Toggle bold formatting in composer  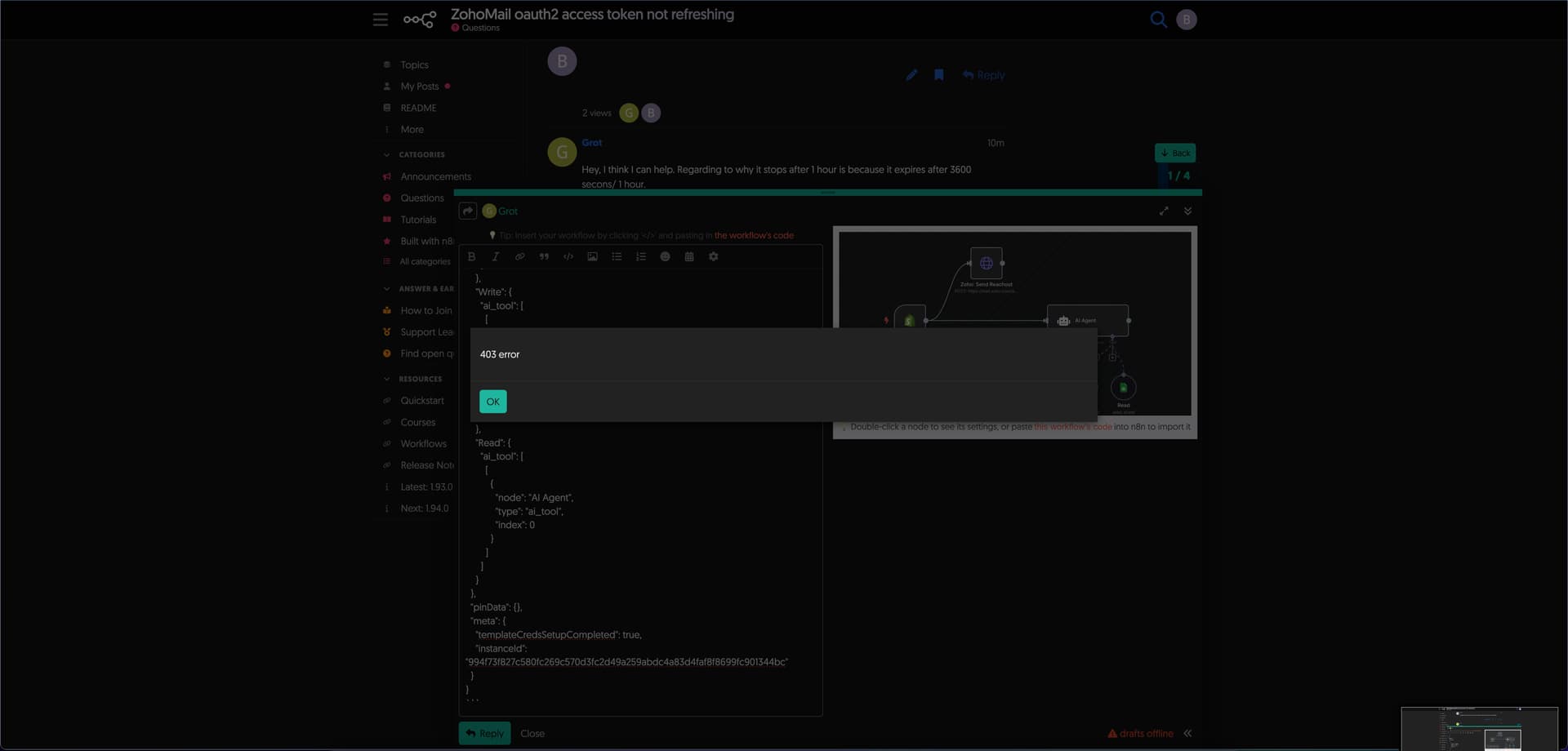pos(471,256)
